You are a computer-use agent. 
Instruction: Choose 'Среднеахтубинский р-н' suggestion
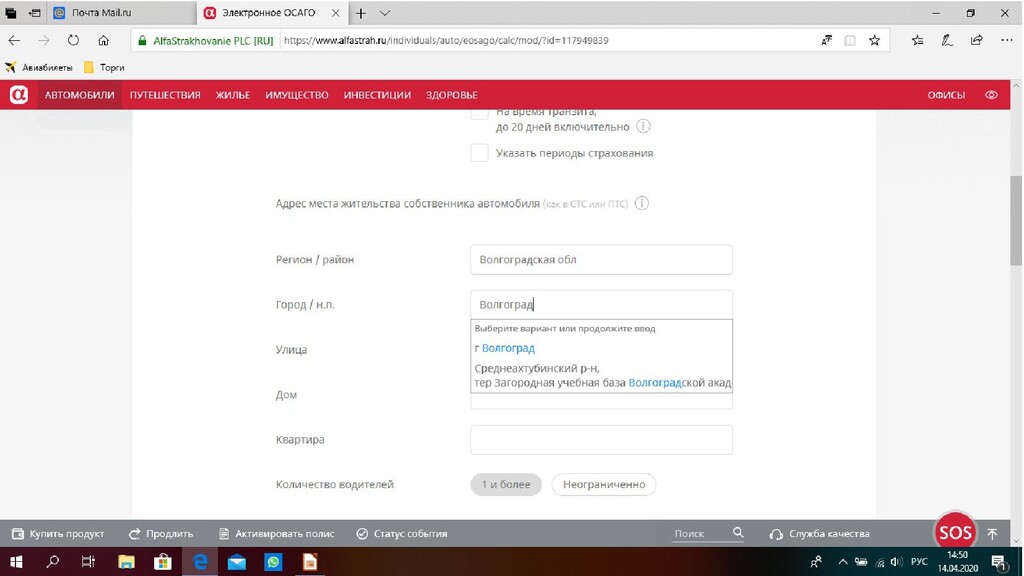click(601, 376)
